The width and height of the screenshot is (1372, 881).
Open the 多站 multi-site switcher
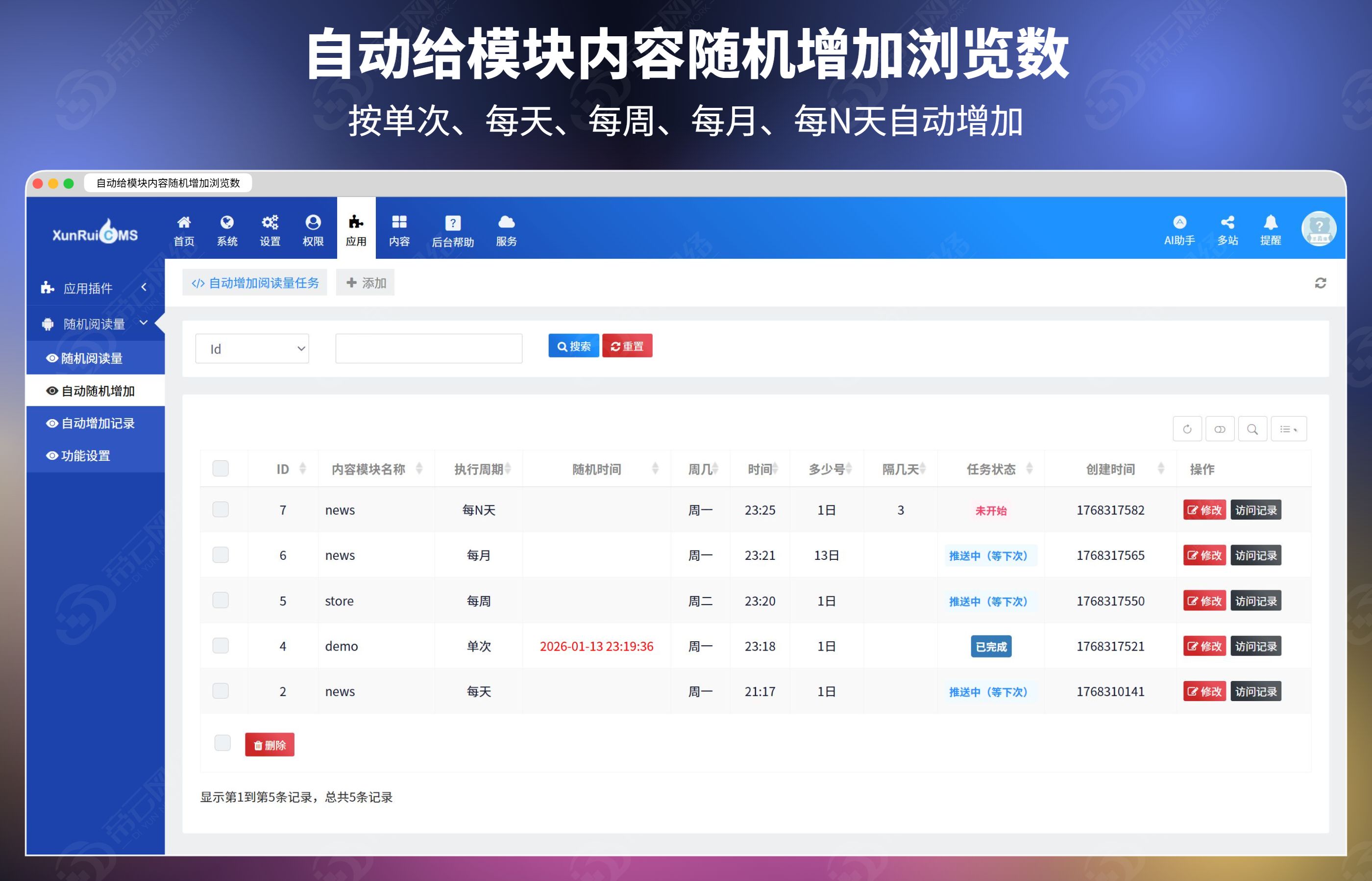pos(1228,230)
